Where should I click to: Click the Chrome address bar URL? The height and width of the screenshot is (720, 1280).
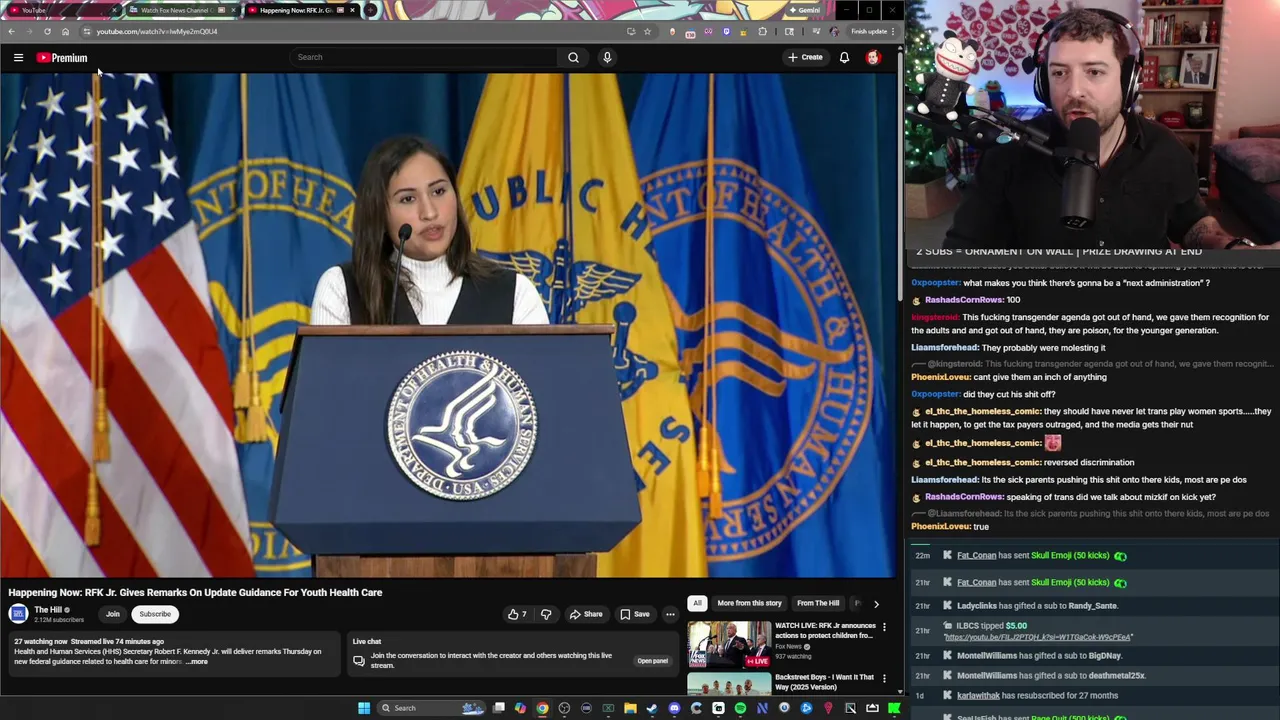pos(157,31)
